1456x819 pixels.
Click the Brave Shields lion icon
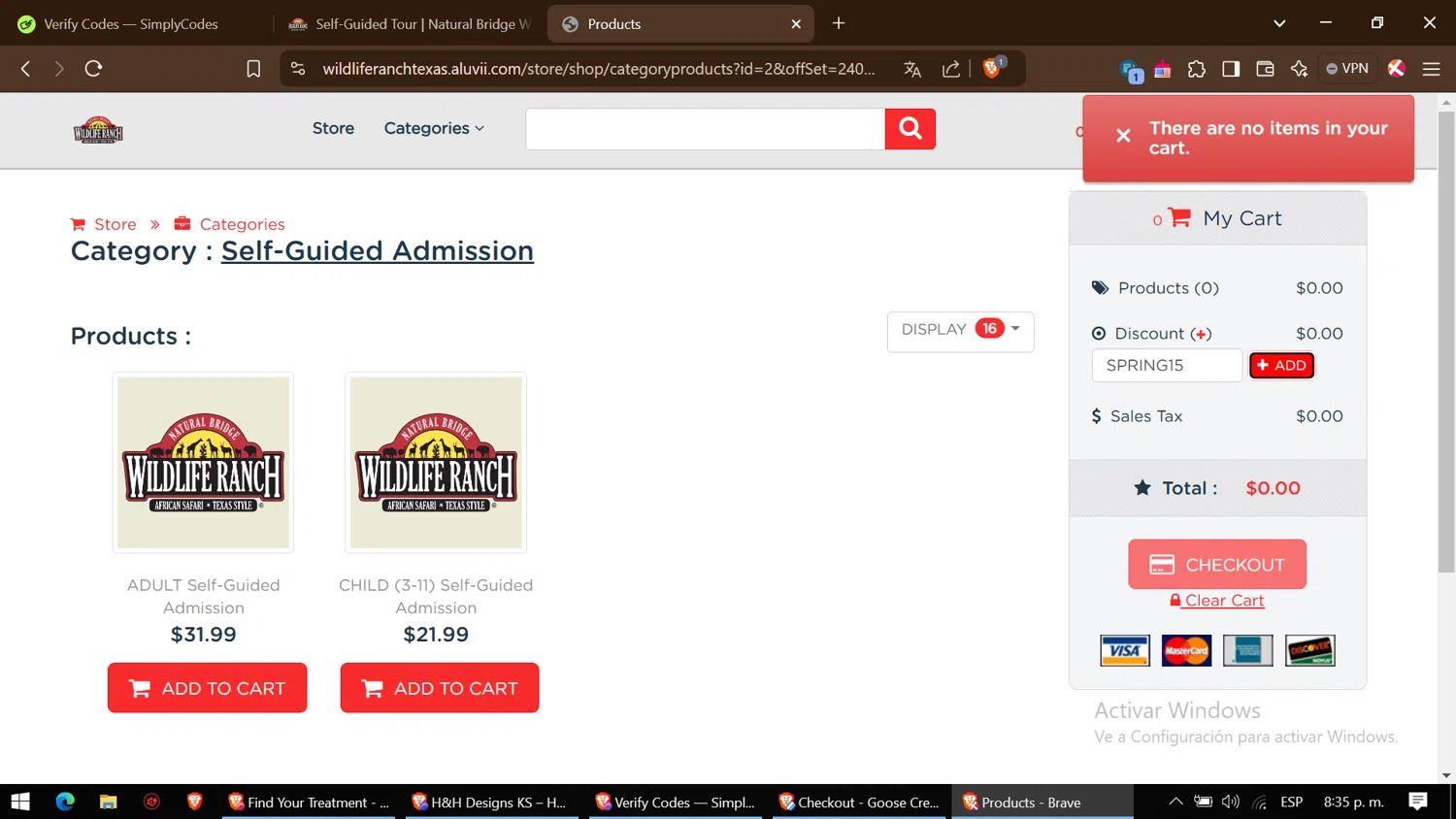tap(992, 68)
